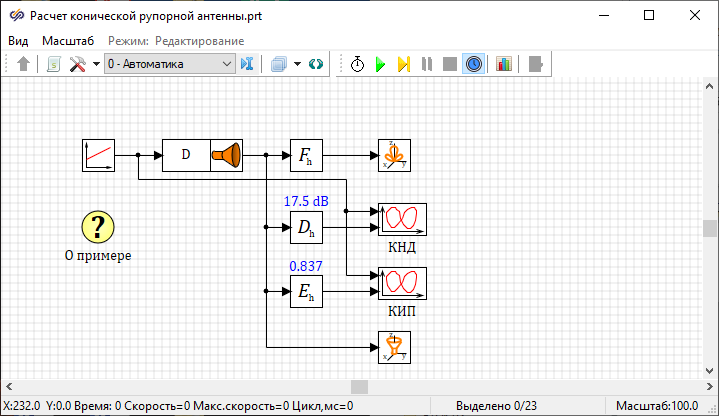Image resolution: width=719 pixels, height=416 pixels.
Task: Click the green Start simulation button
Action: (x=380, y=64)
